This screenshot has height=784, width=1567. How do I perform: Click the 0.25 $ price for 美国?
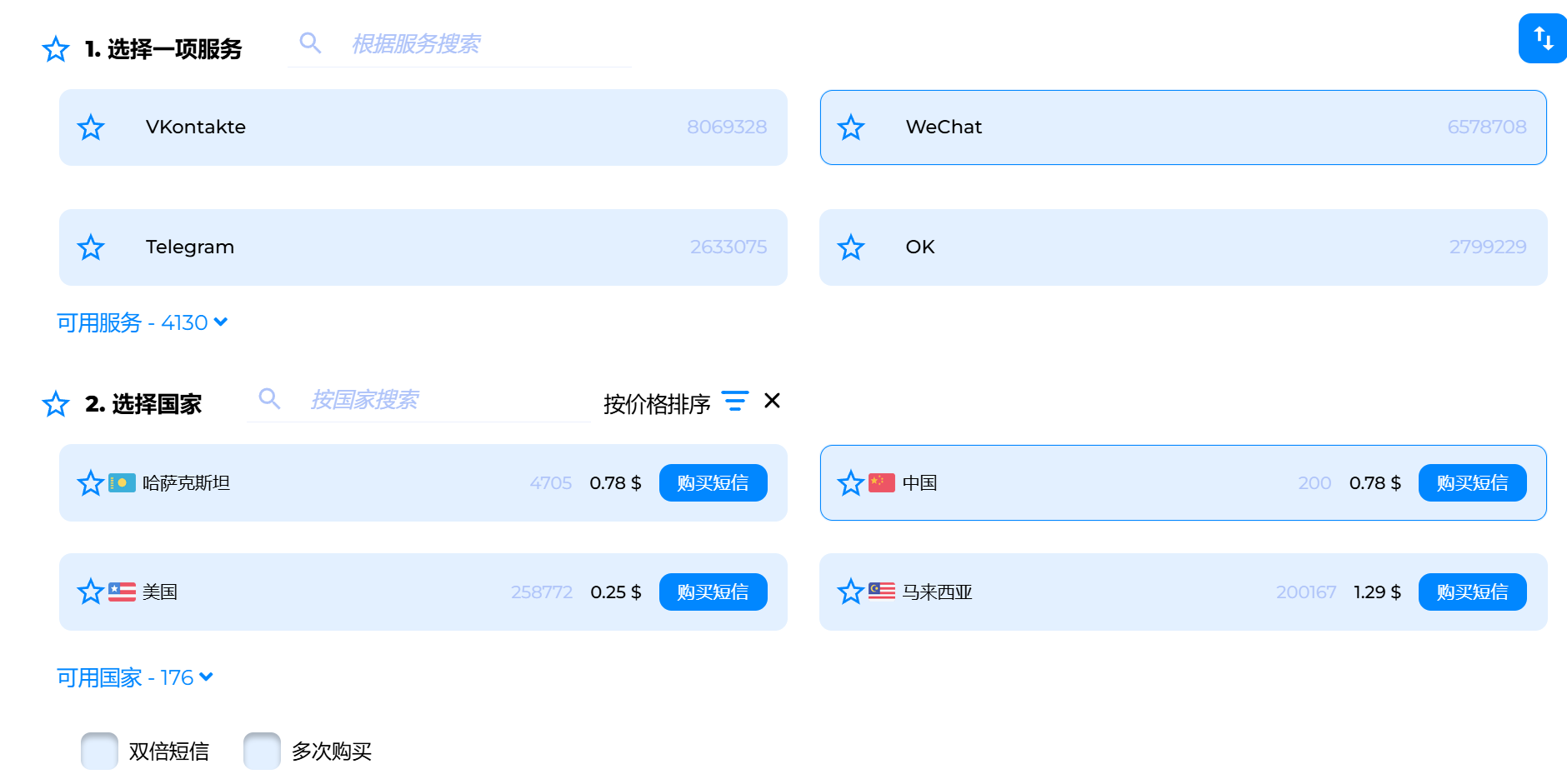(616, 592)
